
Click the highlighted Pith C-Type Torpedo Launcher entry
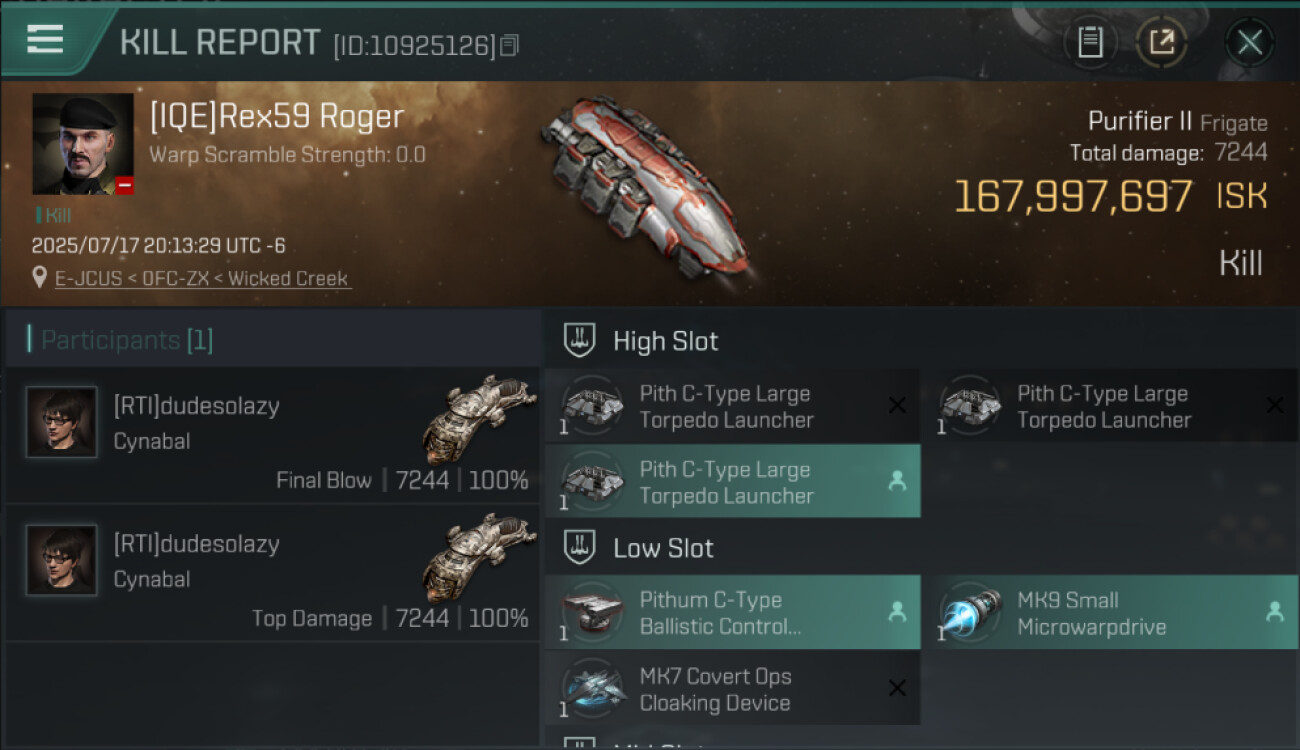[733, 482]
